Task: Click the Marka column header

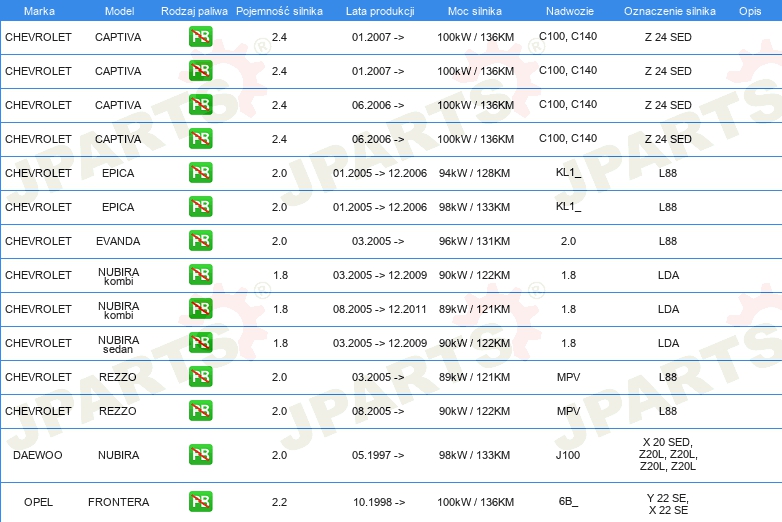Action: 39,11
